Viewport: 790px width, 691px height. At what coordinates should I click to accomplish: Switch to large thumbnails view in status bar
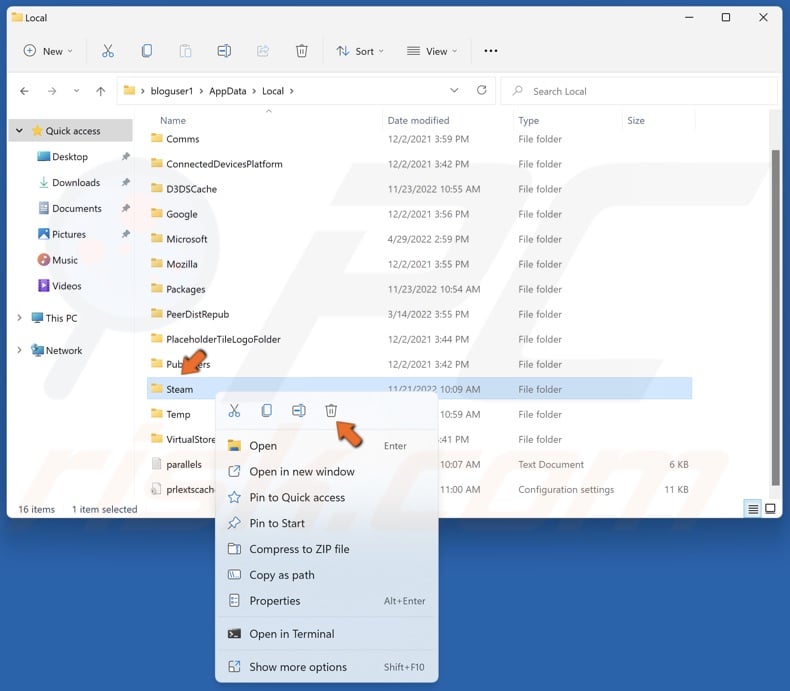coord(770,509)
